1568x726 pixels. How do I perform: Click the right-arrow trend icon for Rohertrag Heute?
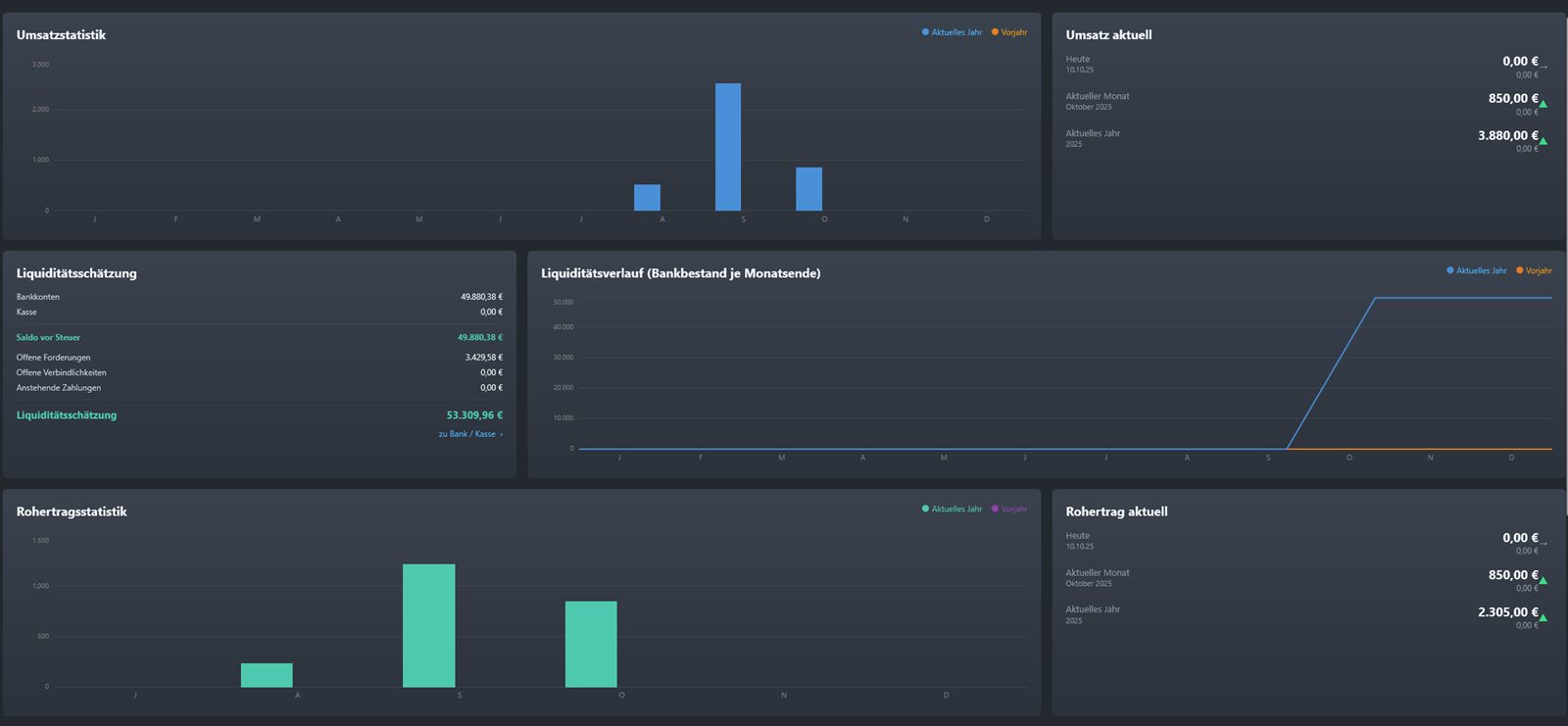click(x=1543, y=544)
